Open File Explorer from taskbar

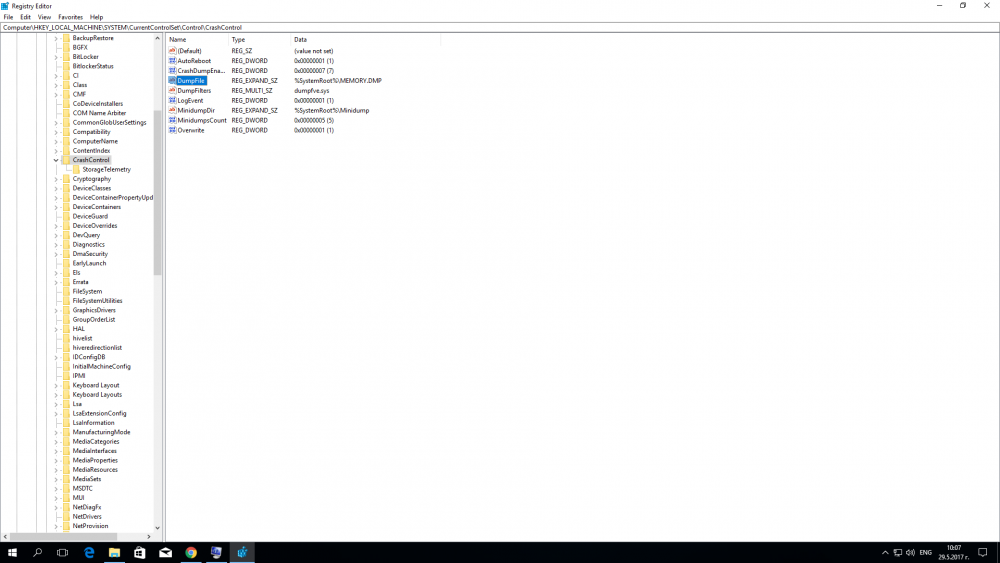coord(114,553)
